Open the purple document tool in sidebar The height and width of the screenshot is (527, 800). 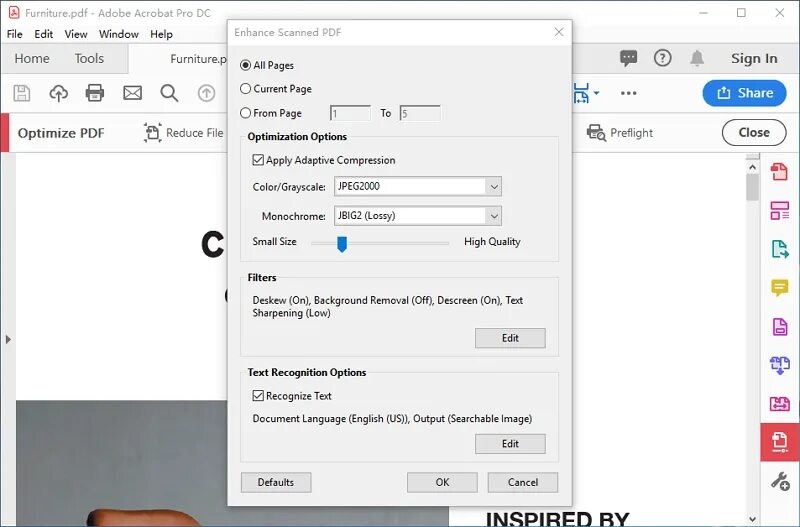pyautogui.click(x=780, y=327)
